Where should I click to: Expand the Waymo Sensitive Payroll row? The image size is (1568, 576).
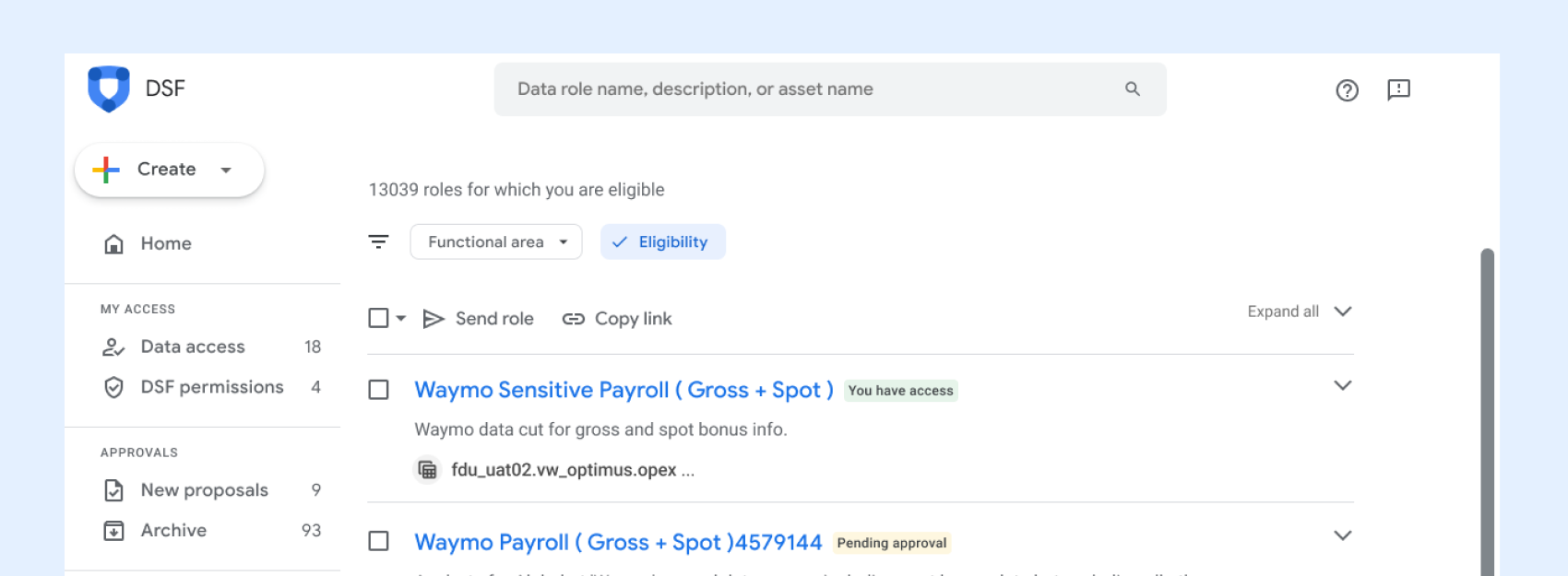[1343, 385]
